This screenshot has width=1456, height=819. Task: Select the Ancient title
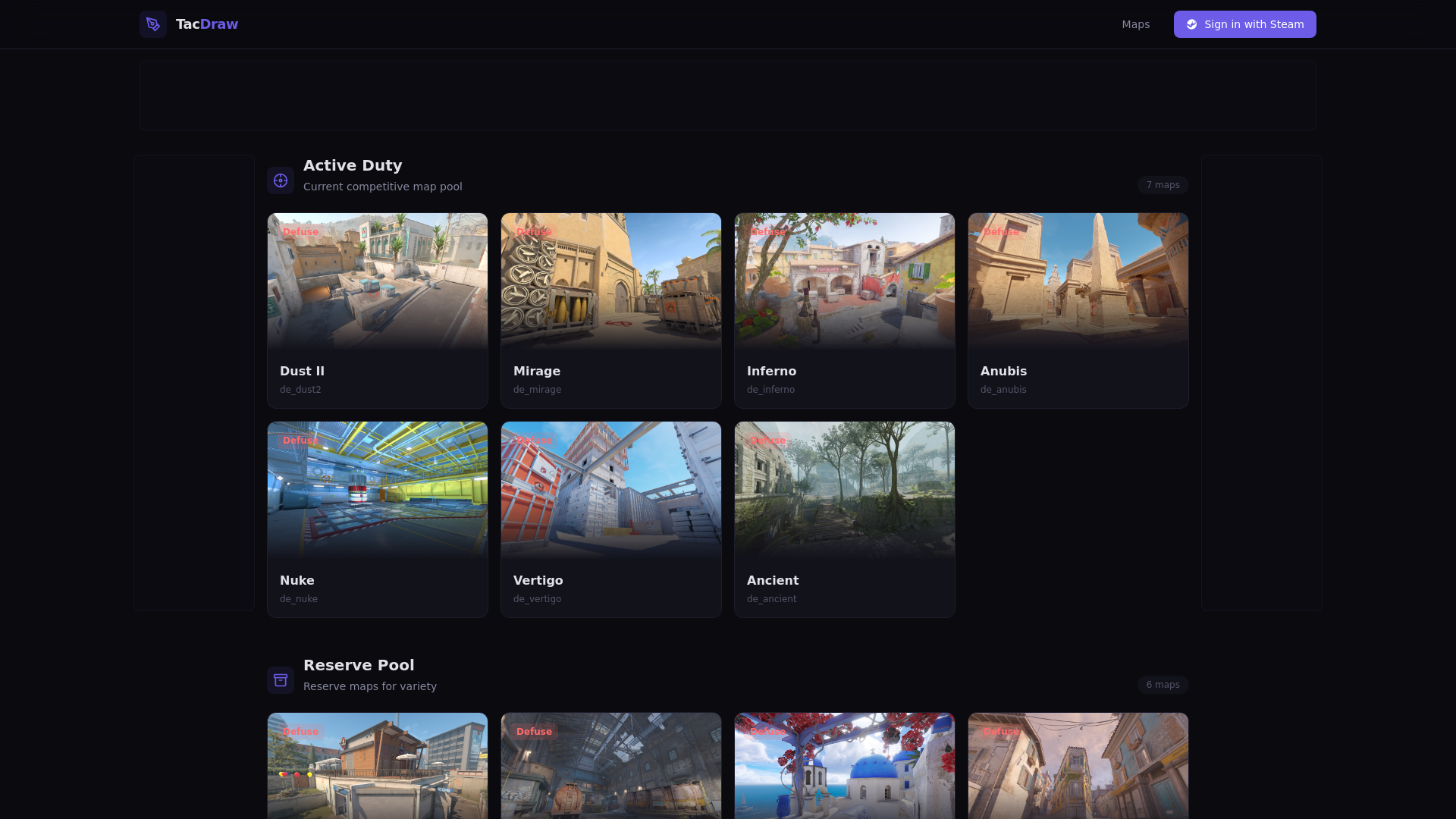(773, 580)
